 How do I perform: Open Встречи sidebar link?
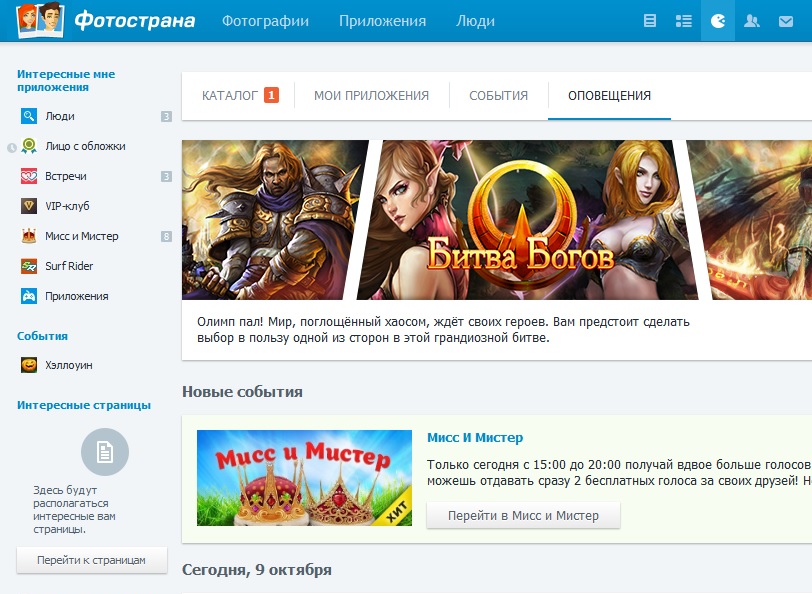pyautogui.click(x=66, y=177)
